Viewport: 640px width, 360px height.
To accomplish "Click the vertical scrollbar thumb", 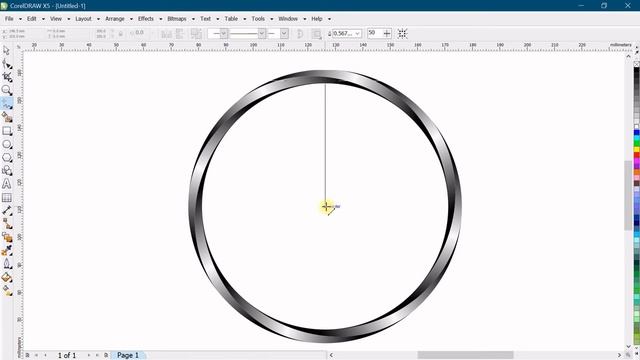I will click(628, 196).
